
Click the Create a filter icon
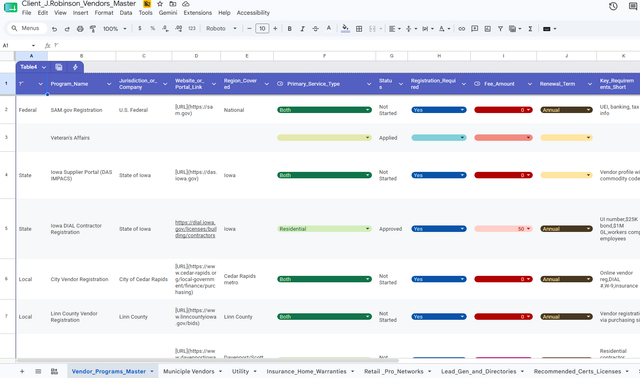[500, 29]
